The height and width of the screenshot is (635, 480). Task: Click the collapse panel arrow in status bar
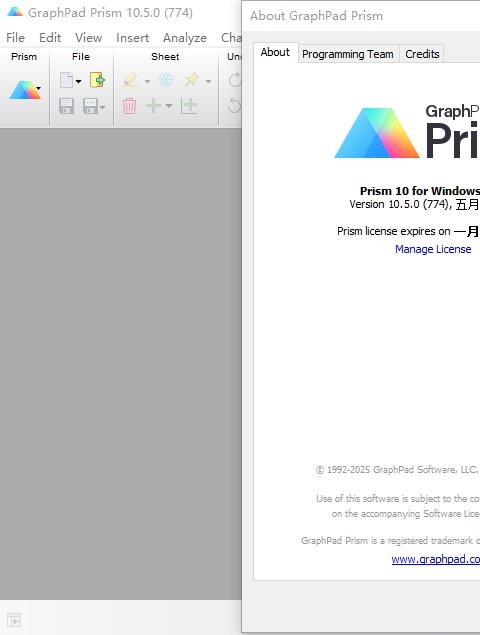14,620
